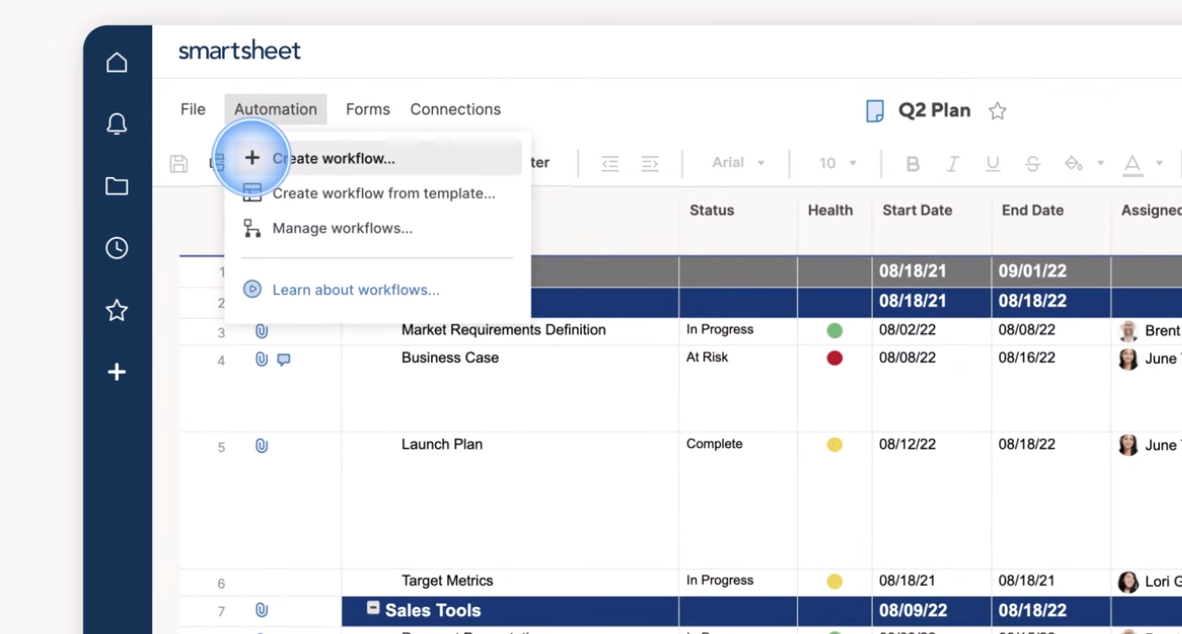The height and width of the screenshot is (634, 1182).
Task: Open the Connections menu
Action: (455, 109)
